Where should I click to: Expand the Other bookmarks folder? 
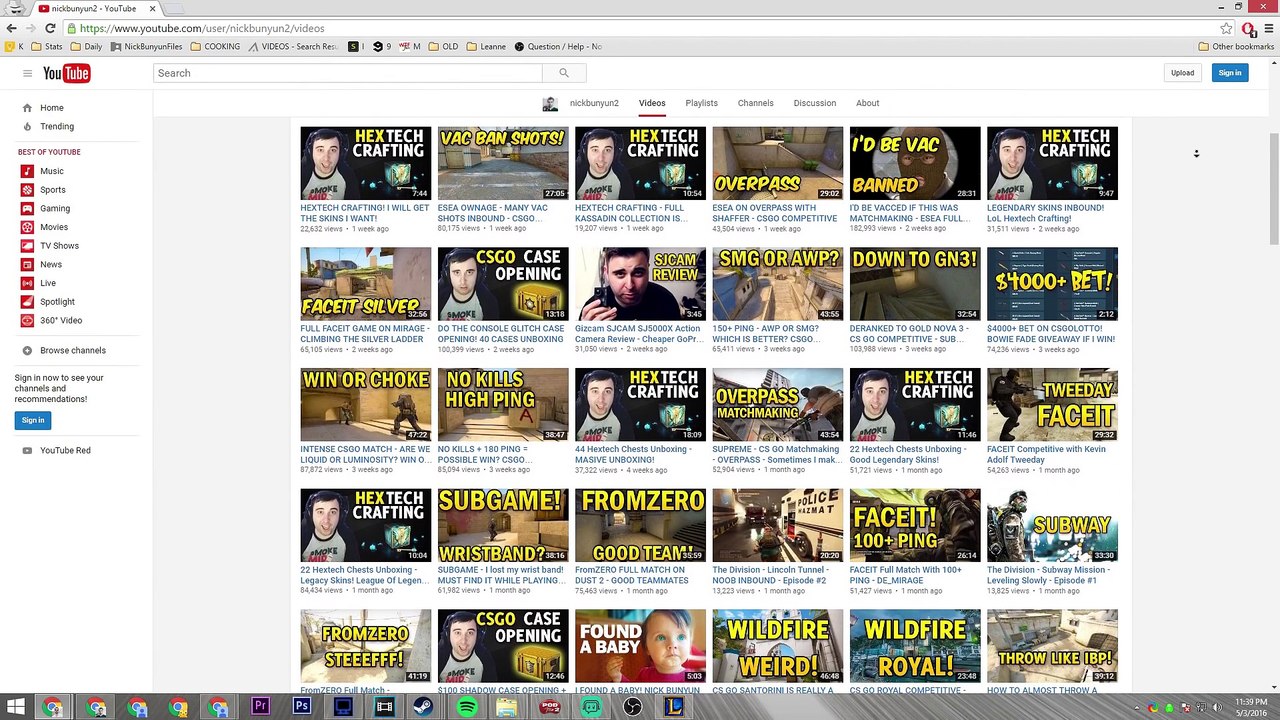(1236, 47)
